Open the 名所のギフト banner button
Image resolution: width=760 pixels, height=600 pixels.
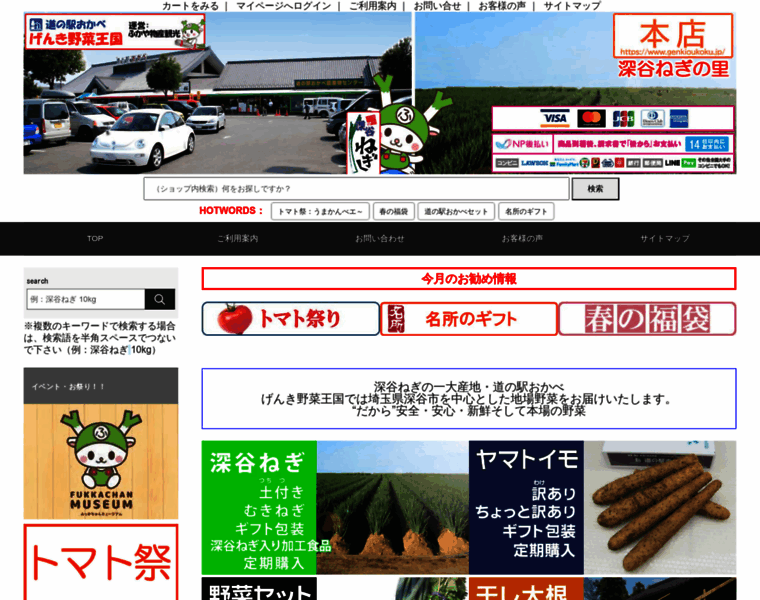469,318
